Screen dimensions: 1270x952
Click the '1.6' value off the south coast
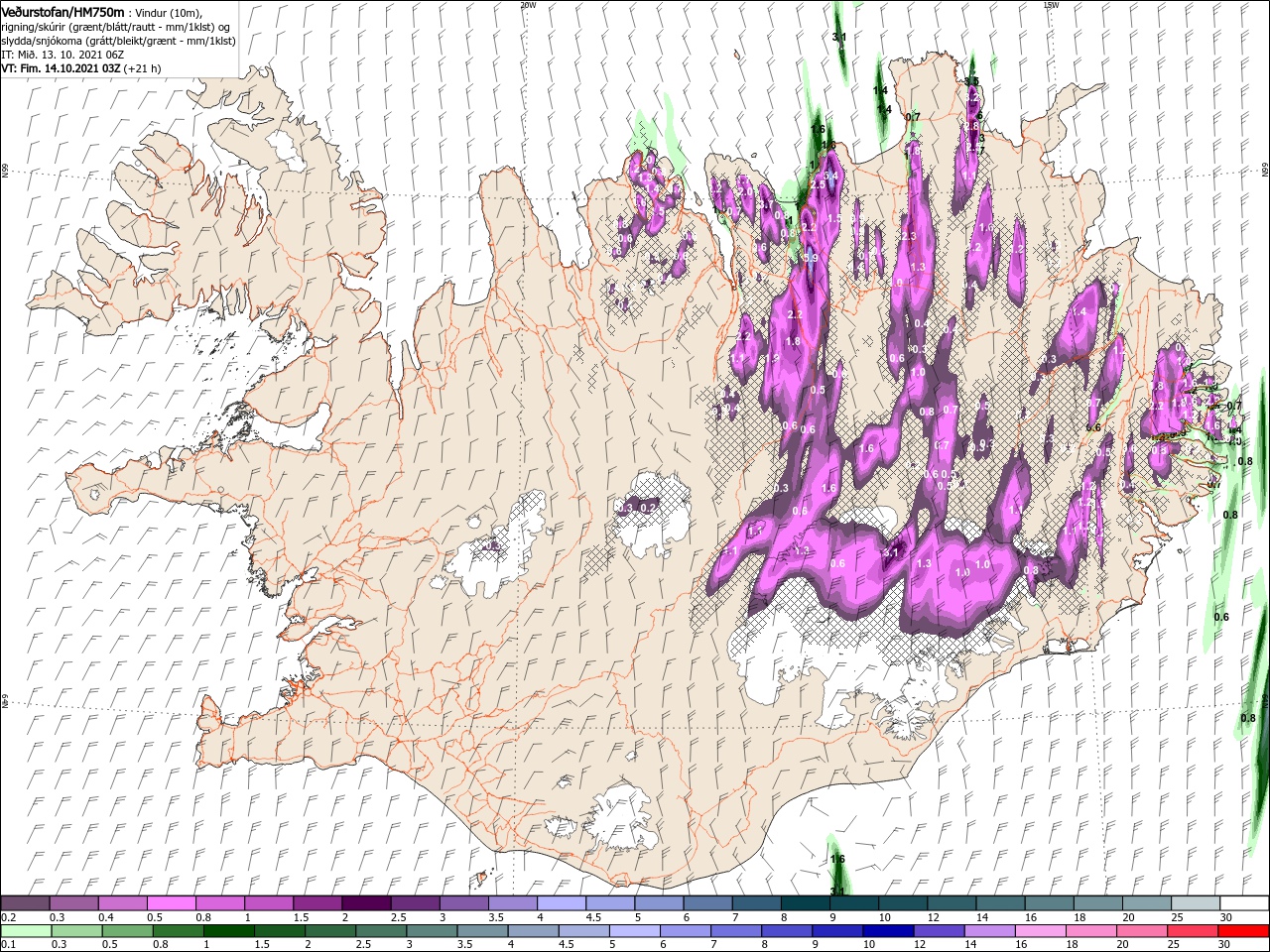click(837, 859)
